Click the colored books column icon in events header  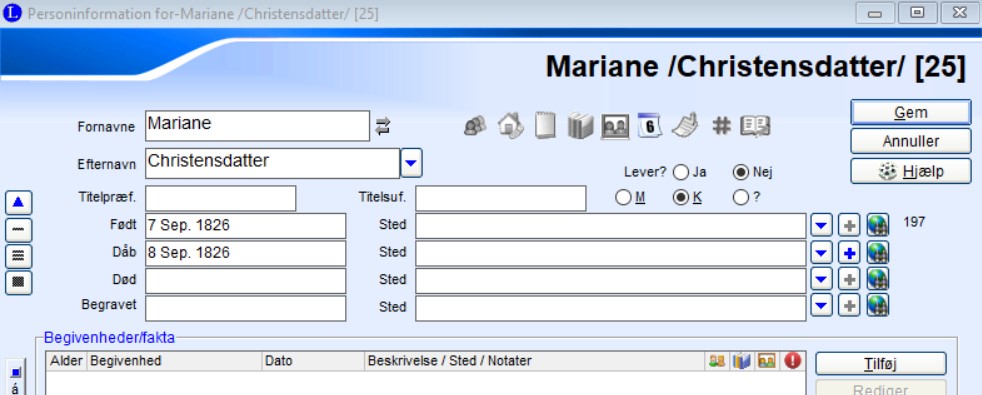(742, 361)
